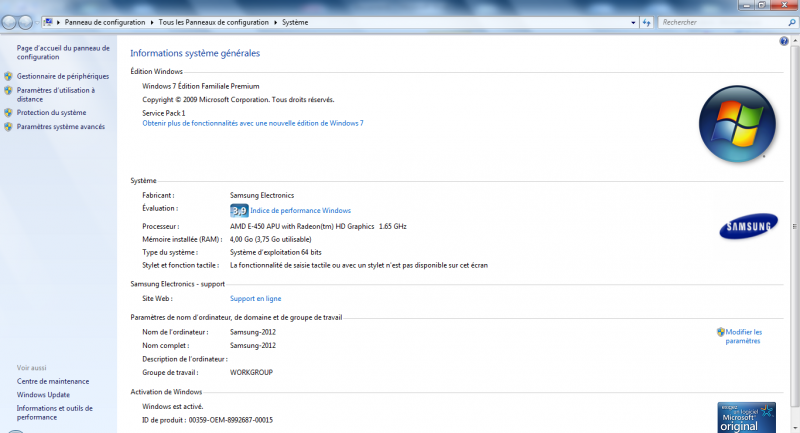Click the Samsung-2012 value beside Nom de l'ordinateur
800x433 pixels.
(253, 332)
